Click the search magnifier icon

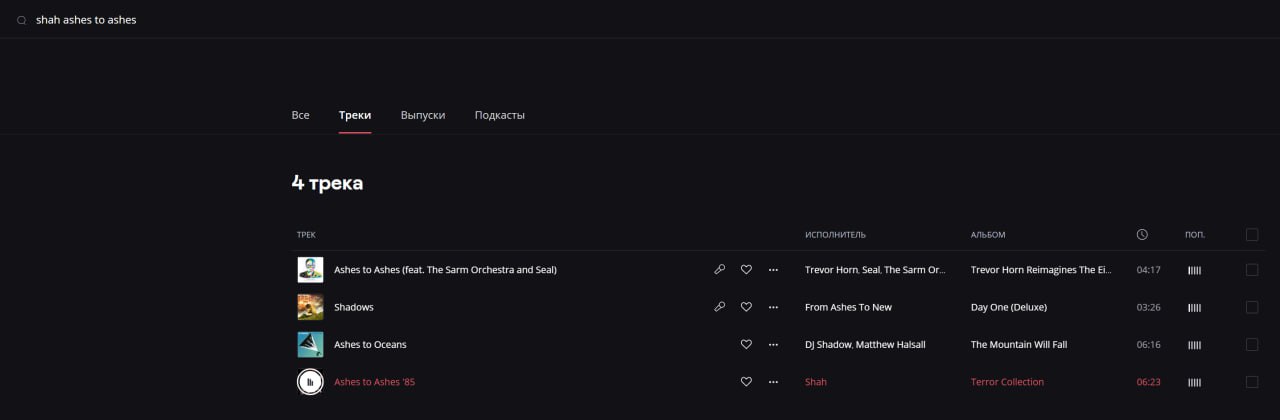pyautogui.click(x=21, y=20)
